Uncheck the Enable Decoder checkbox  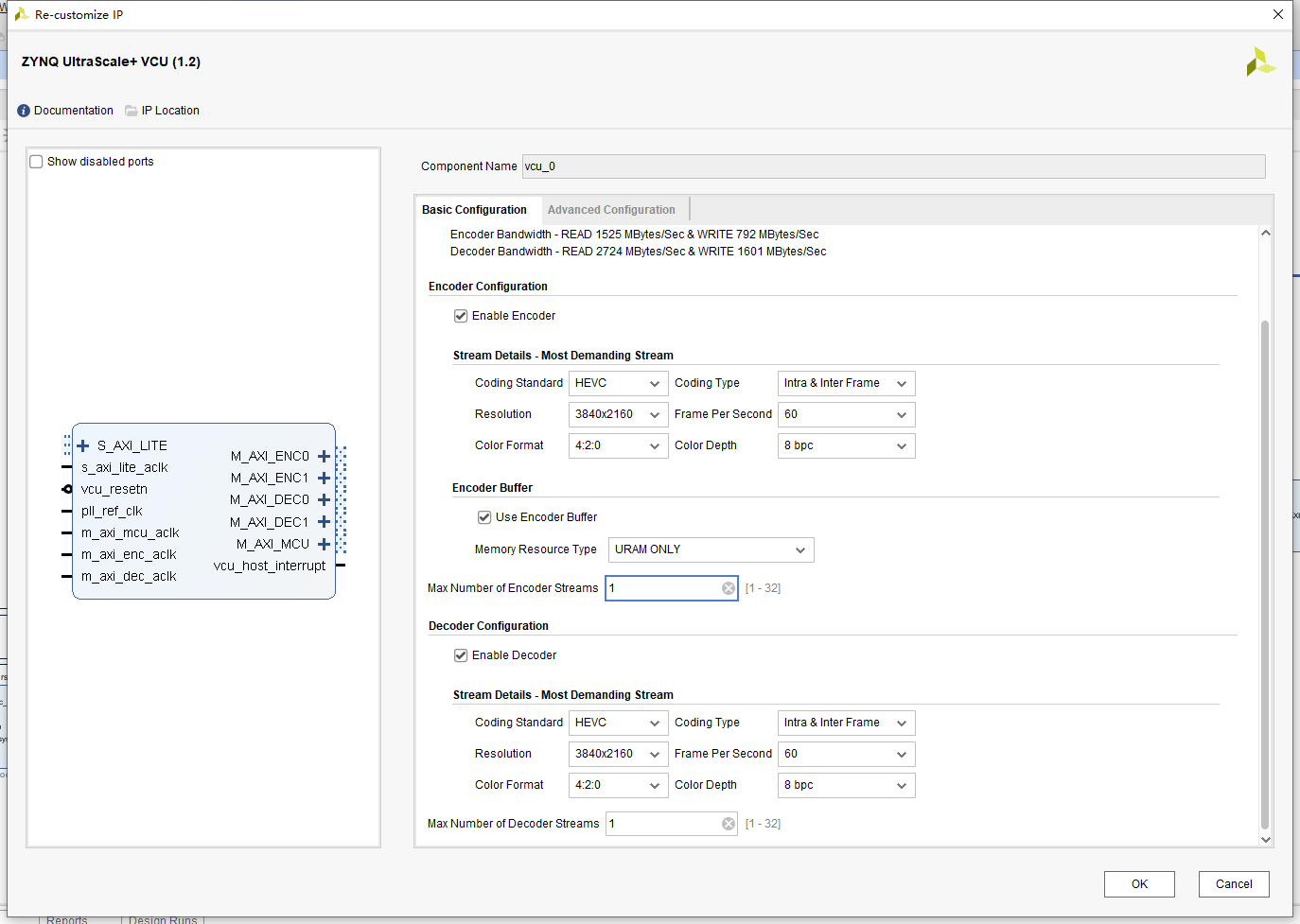coord(461,655)
